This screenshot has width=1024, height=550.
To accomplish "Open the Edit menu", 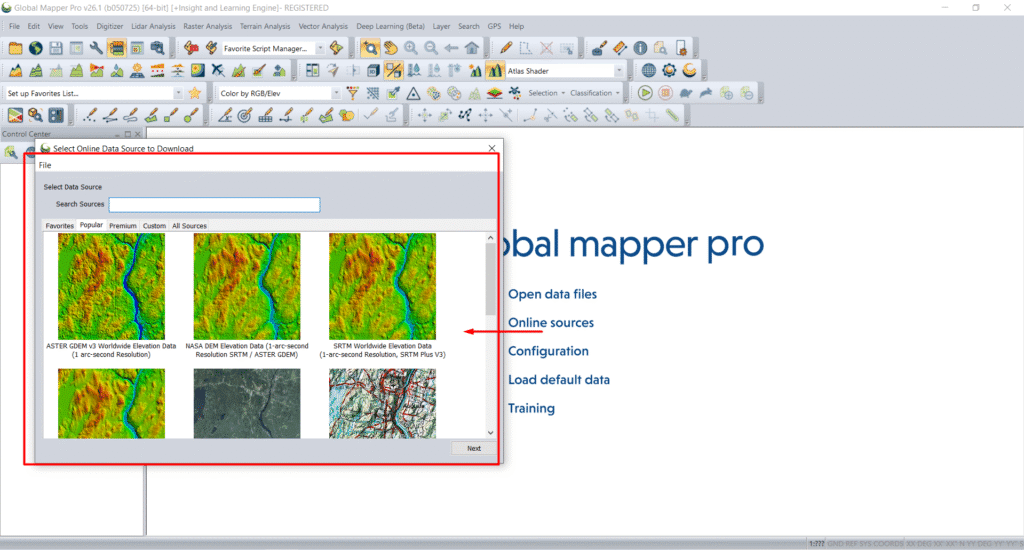I will click(x=33, y=26).
